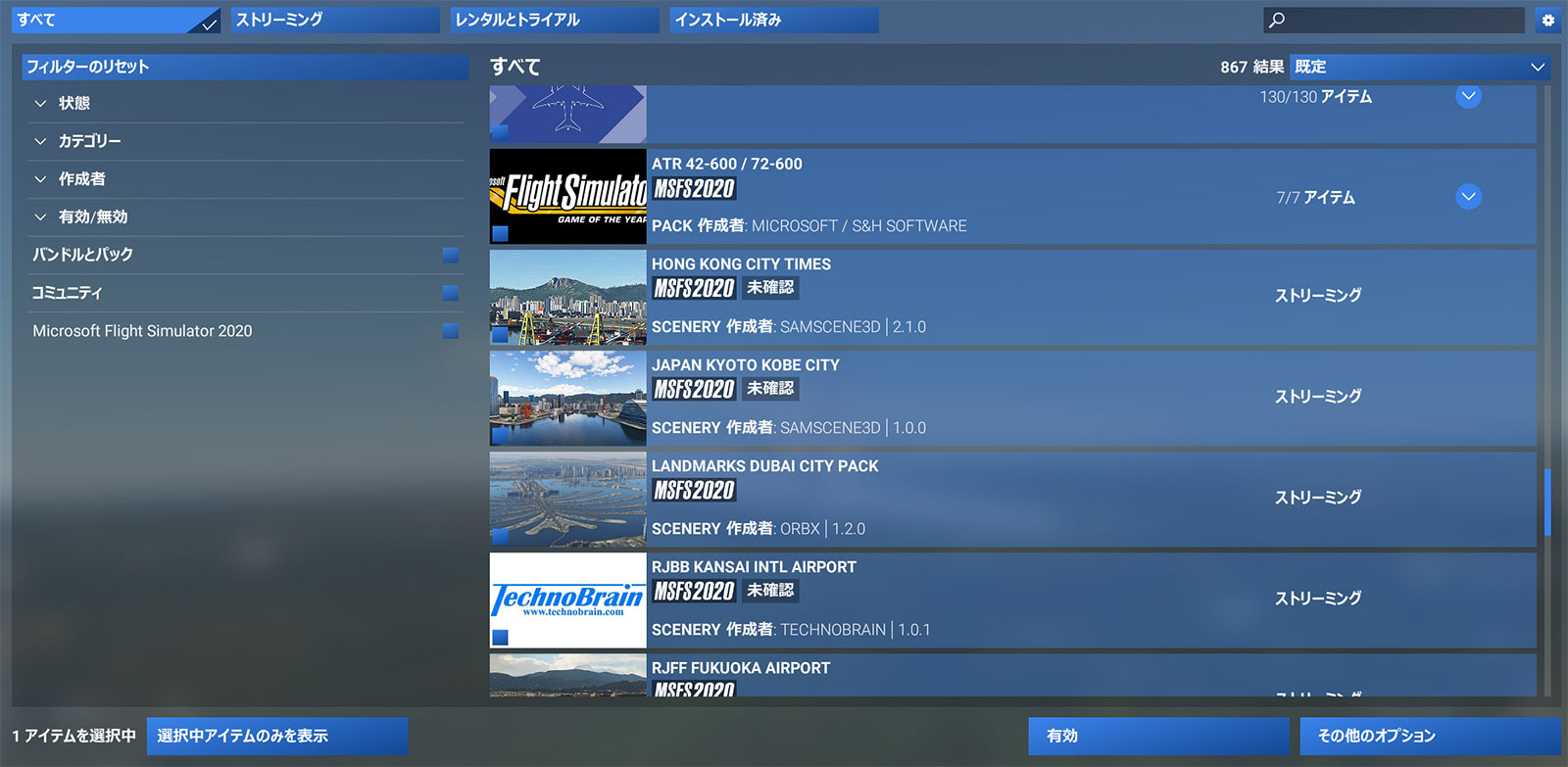Switch to the すべて tab
This screenshot has height=767, width=1568.
(116, 20)
